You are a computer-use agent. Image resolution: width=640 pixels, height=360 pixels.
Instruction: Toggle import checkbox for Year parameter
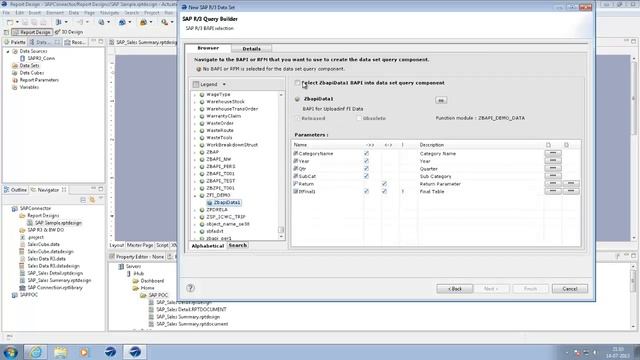tap(366, 161)
